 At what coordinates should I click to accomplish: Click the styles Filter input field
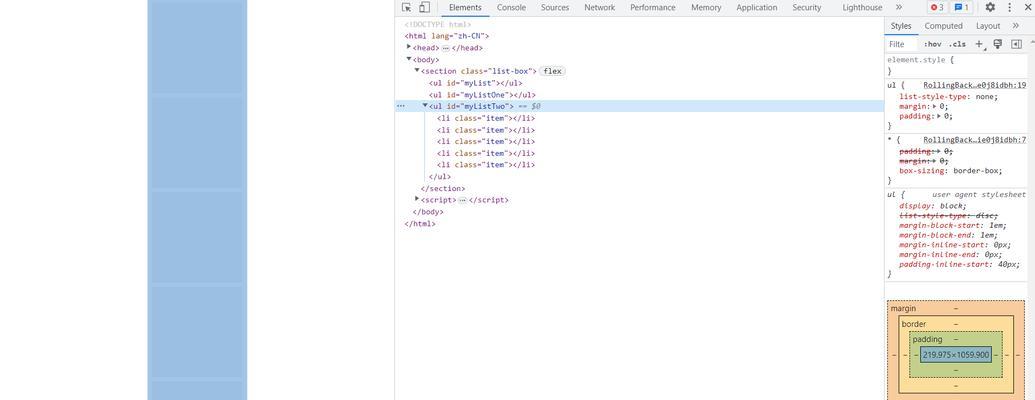pyautogui.click(x=902, y=44)
